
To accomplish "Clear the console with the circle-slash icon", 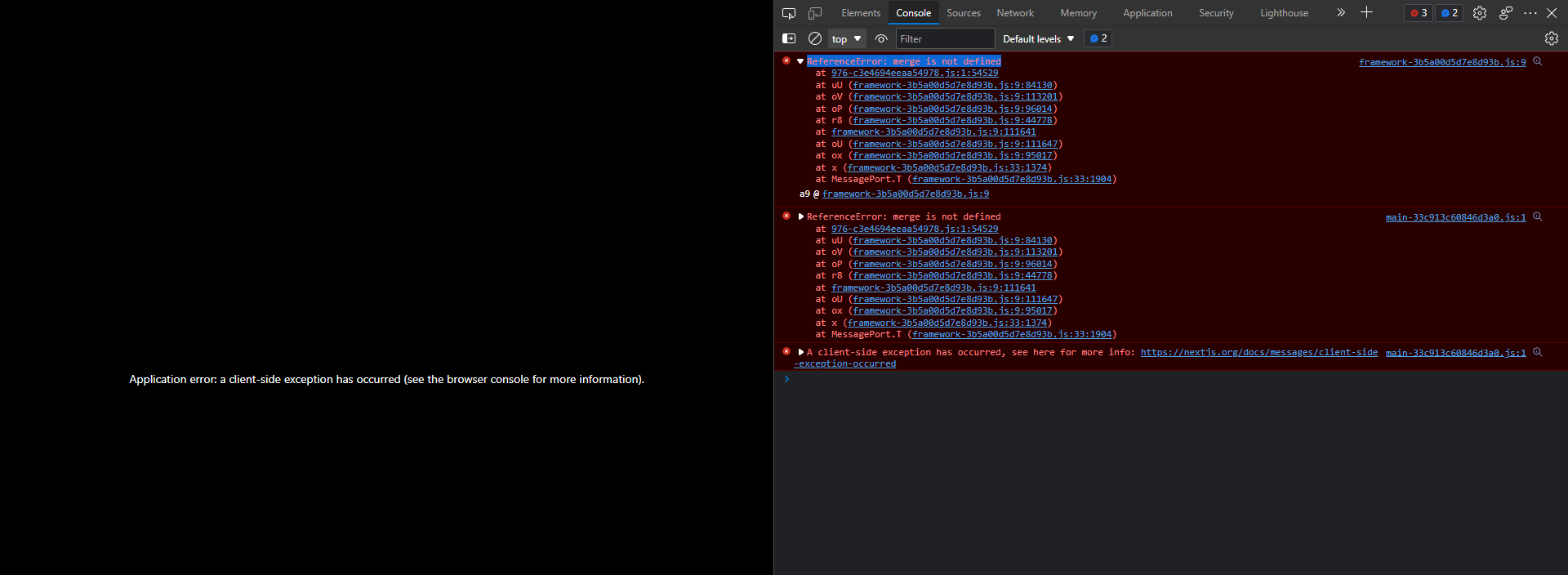I will click(815, 38).
